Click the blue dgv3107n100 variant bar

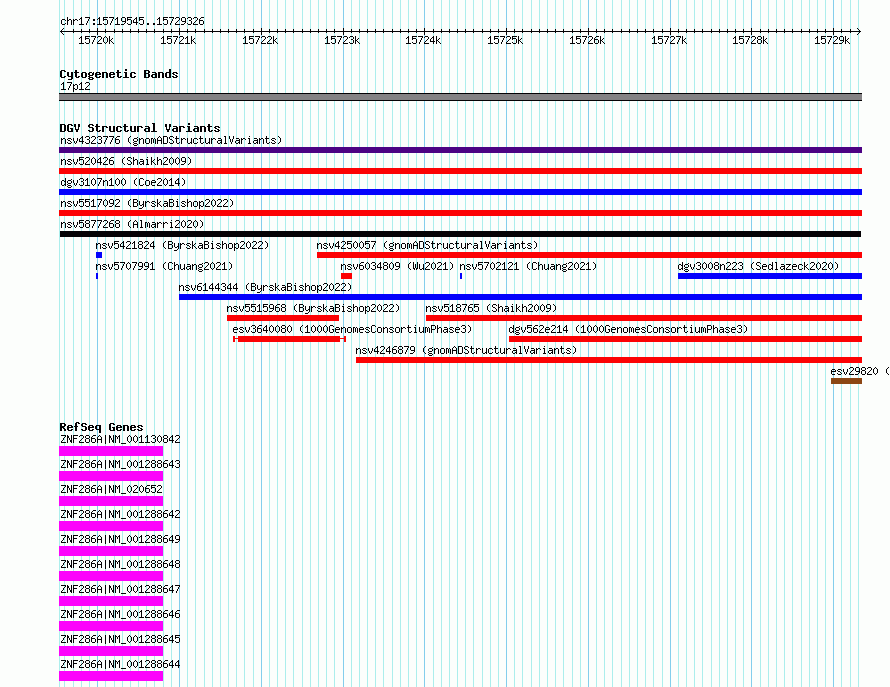pos(460,192)
